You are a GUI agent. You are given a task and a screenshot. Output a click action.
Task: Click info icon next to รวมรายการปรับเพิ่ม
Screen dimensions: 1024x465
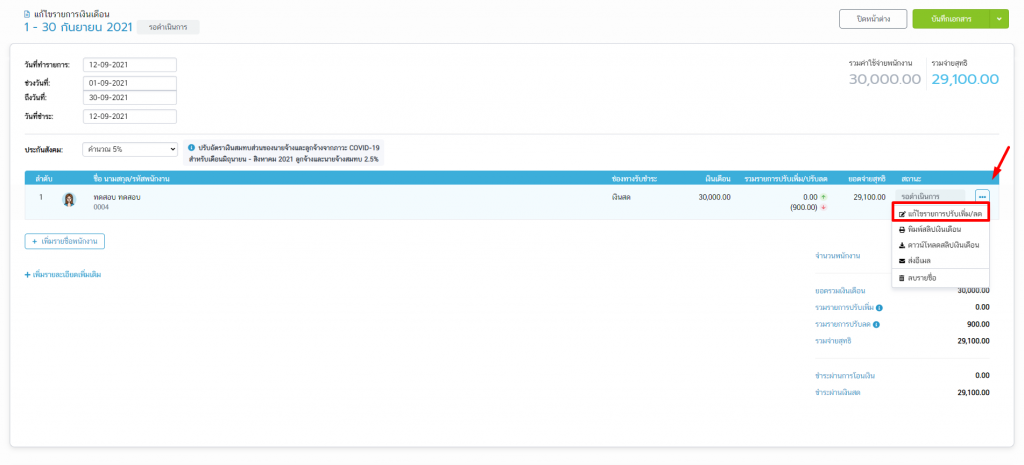tap(879, 307)
